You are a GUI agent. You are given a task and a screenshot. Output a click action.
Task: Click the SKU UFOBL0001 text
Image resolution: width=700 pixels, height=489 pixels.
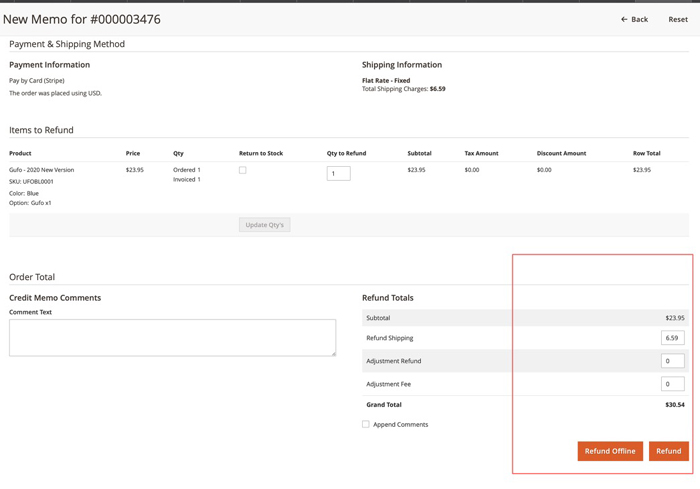coord(31,181)
